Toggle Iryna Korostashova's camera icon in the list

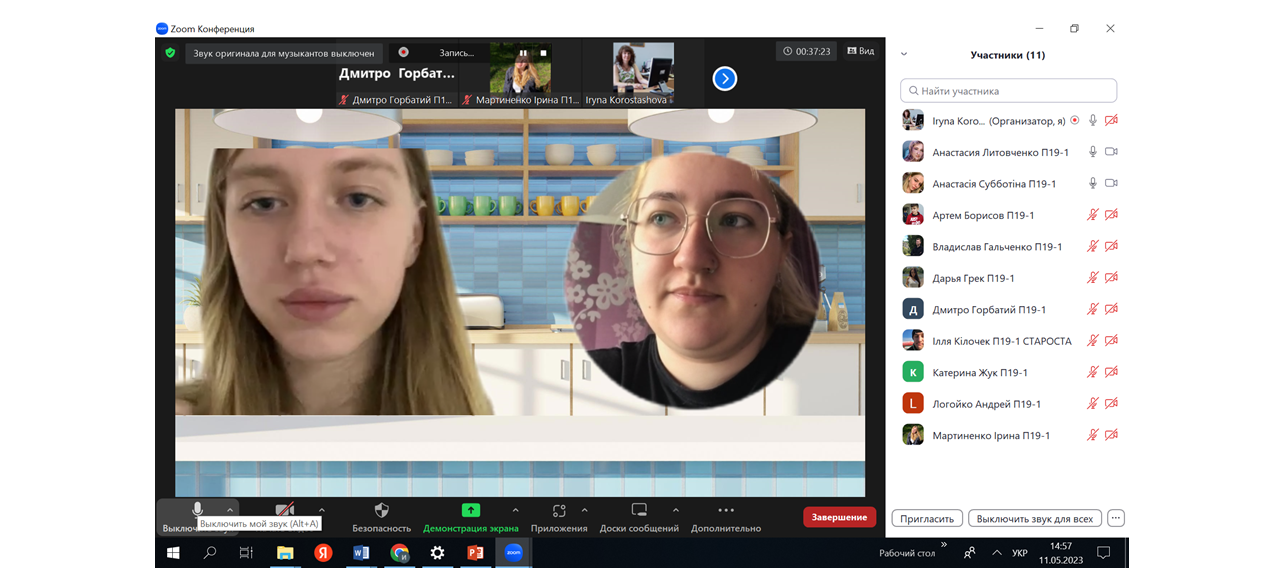[1111, 120]
